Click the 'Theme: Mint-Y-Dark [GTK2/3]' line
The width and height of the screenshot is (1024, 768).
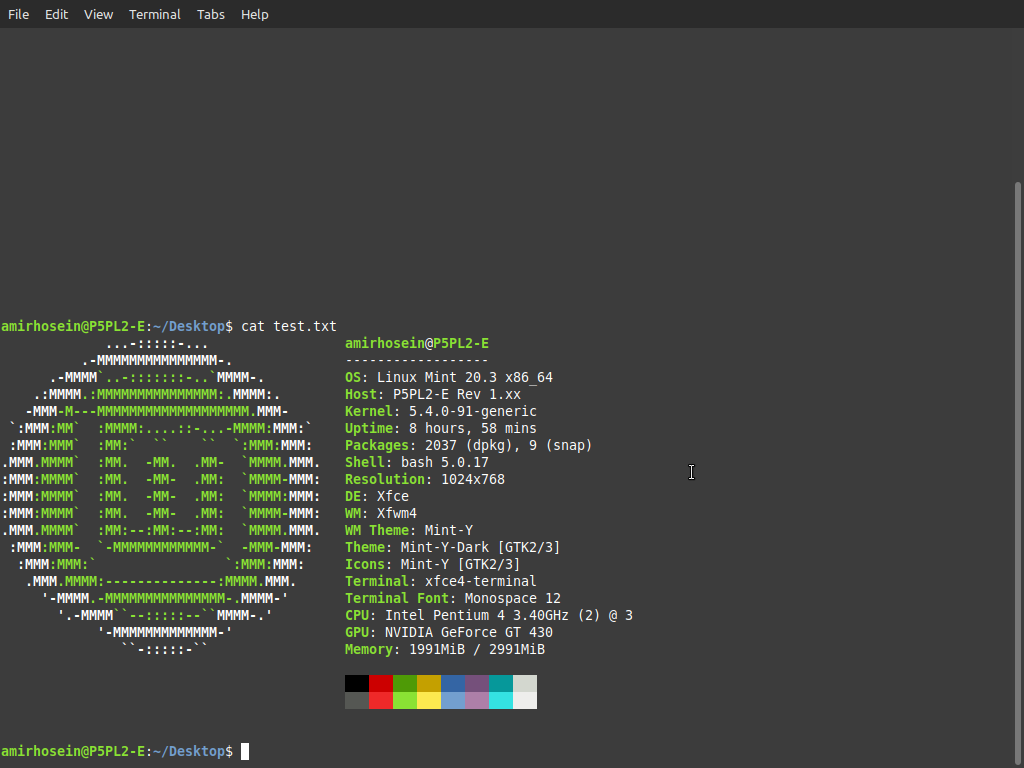click(x=453, y=547)
